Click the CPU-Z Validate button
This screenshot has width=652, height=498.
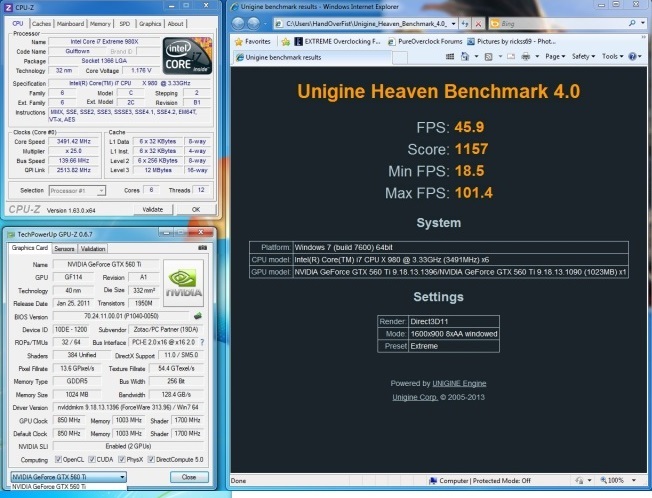tap(153, 210)
